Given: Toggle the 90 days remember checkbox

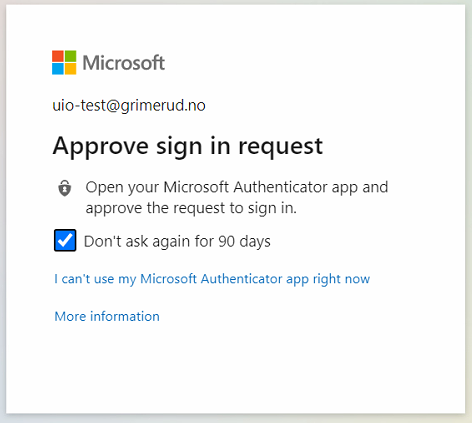Looking at the screenshot, I should pyautogui.click(x=65, y=240).
